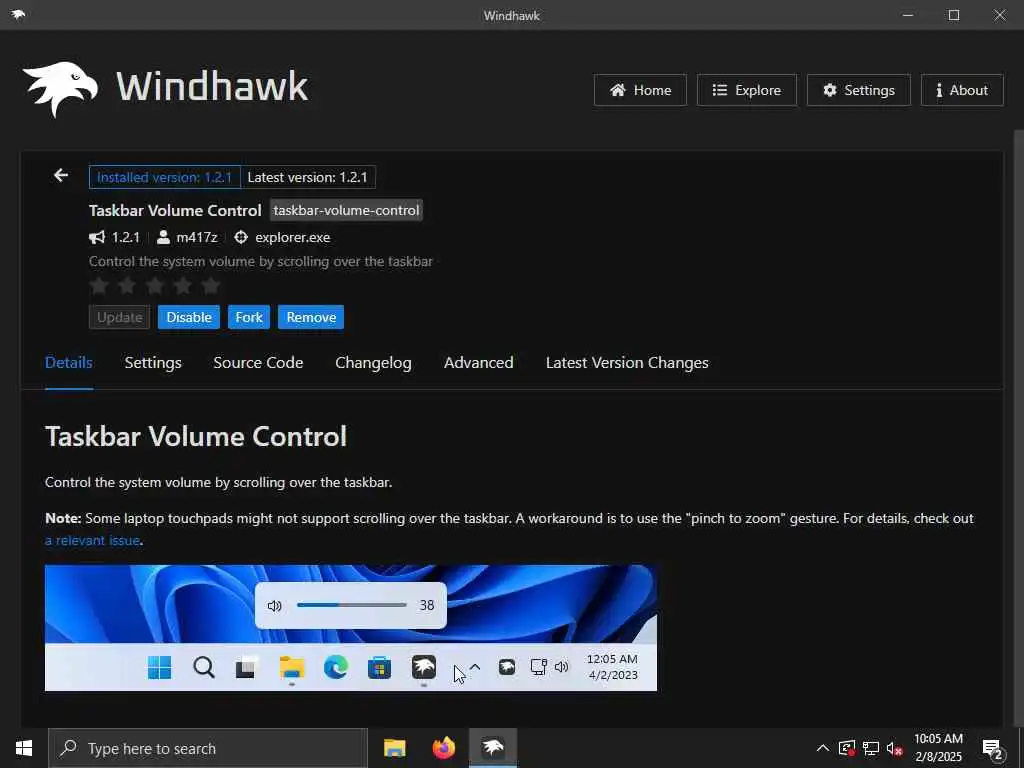Click the security warning tray icon
Screen dimensions: 1024x768
pos(847,748)
